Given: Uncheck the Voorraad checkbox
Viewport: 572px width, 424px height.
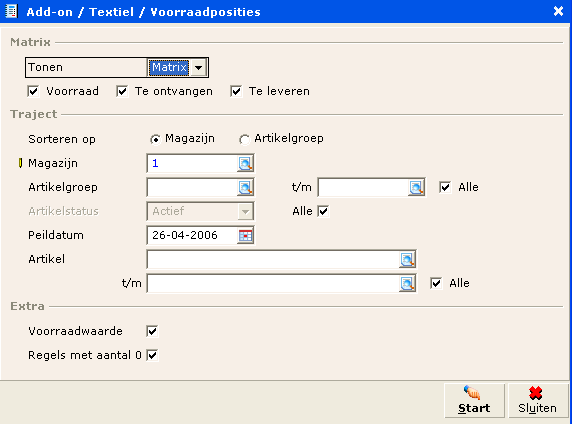Looking at the screenshot, I should click(33, 91).
